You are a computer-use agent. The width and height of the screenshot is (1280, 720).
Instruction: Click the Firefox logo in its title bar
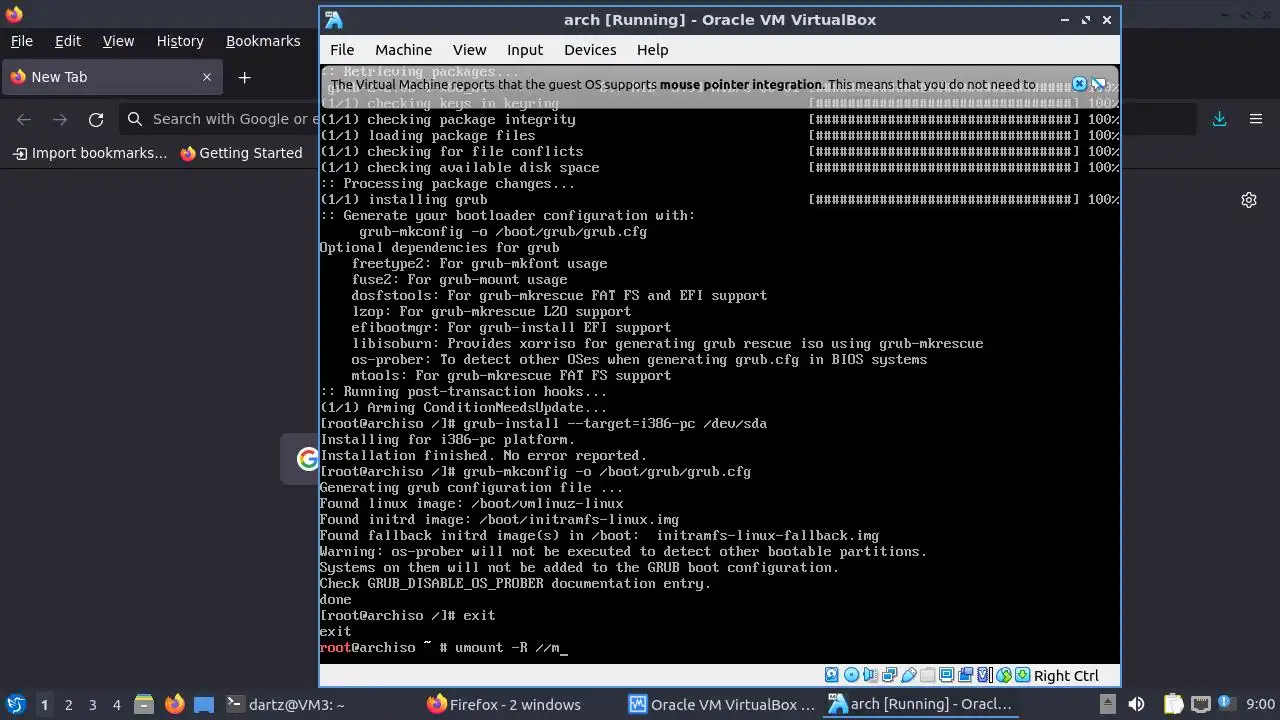(x=14, y=14)
